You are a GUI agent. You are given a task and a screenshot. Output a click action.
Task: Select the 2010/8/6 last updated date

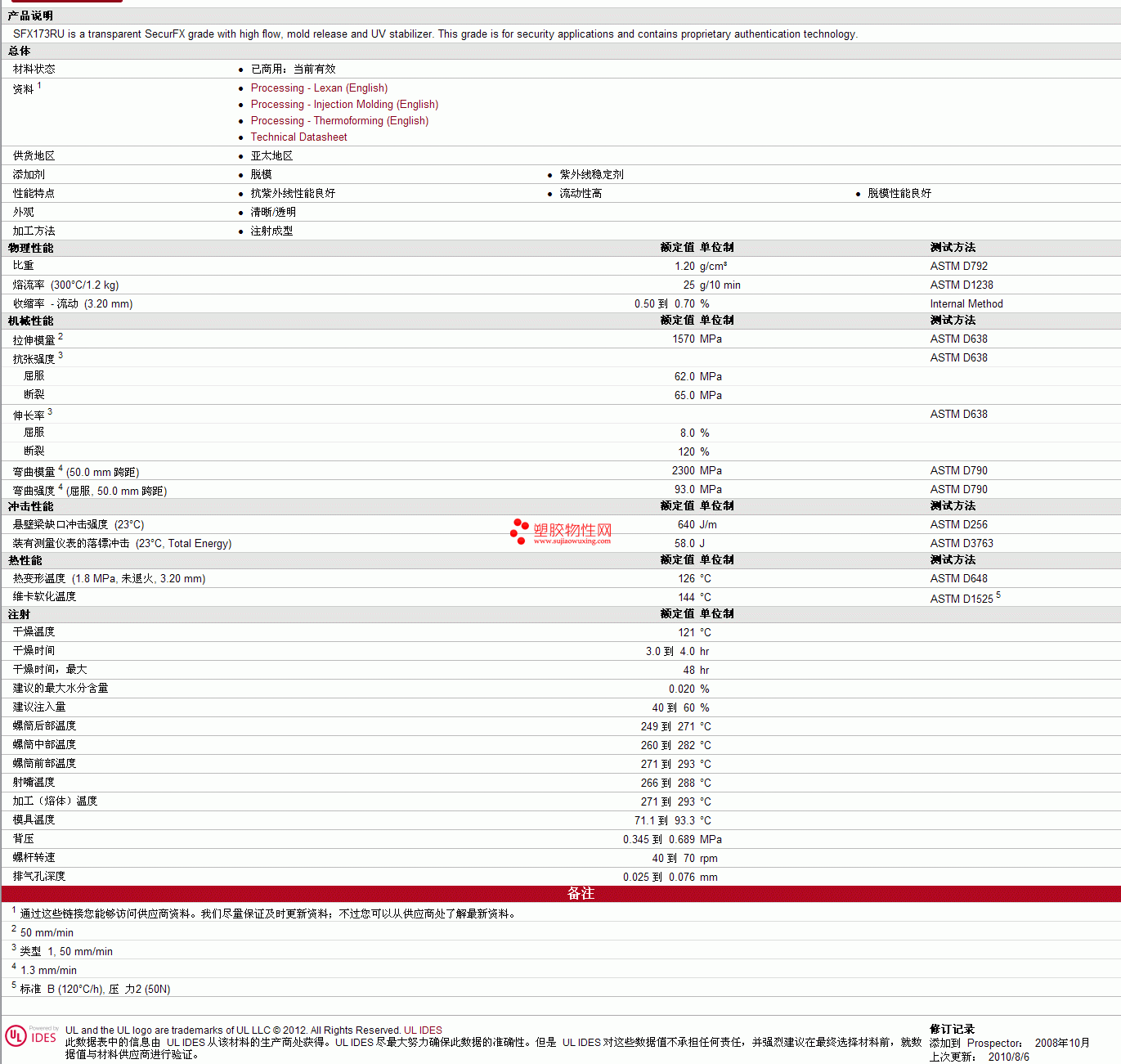(1008, 1057)
